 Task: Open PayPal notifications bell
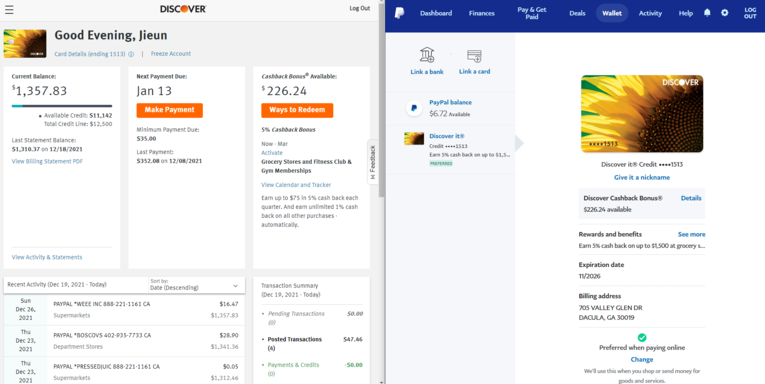(x=707, y=13)
